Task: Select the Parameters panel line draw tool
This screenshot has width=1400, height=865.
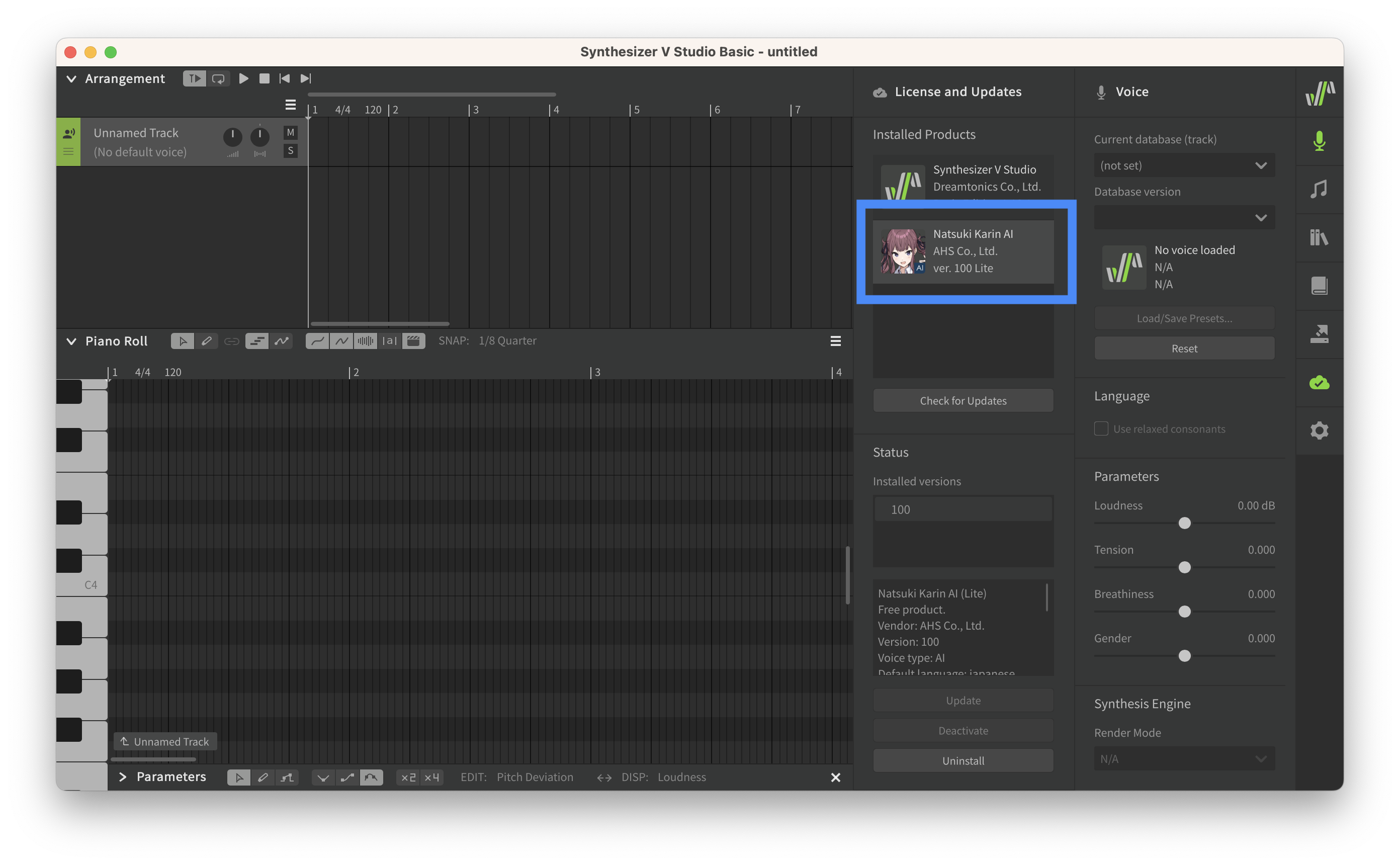Action: tap(287, 777)
